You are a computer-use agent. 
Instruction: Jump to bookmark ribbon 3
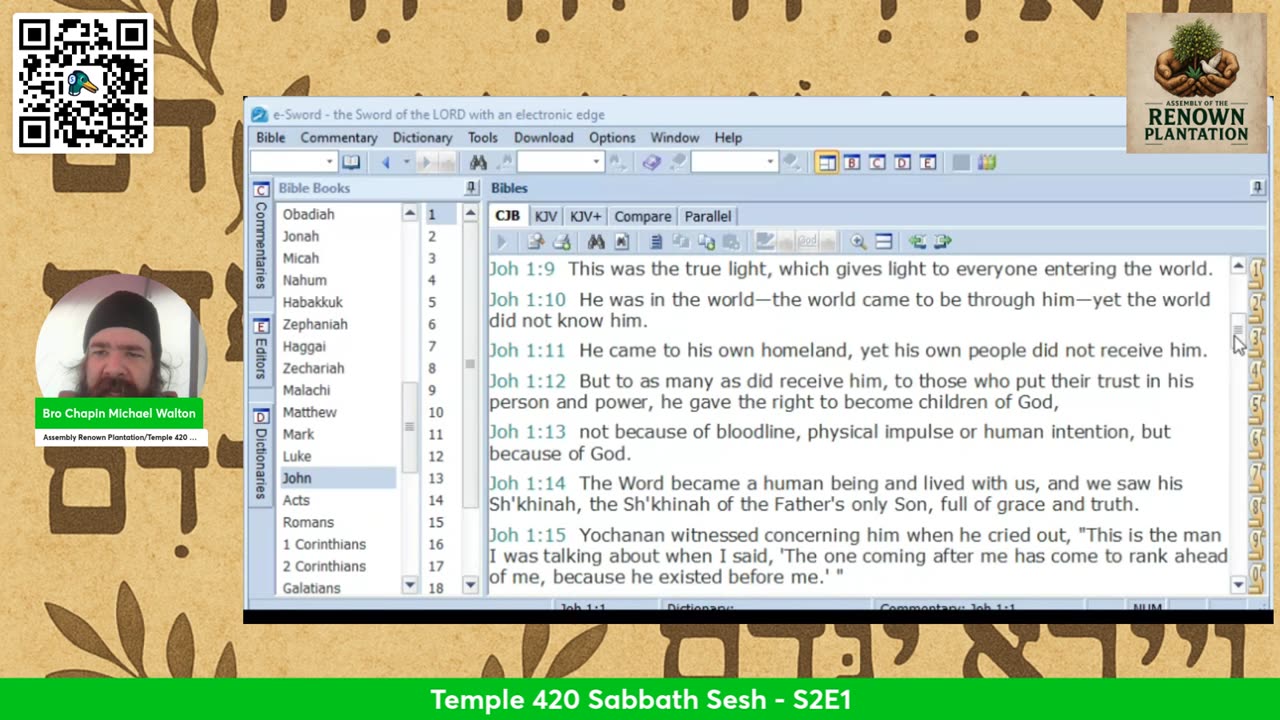[1256, 341]
